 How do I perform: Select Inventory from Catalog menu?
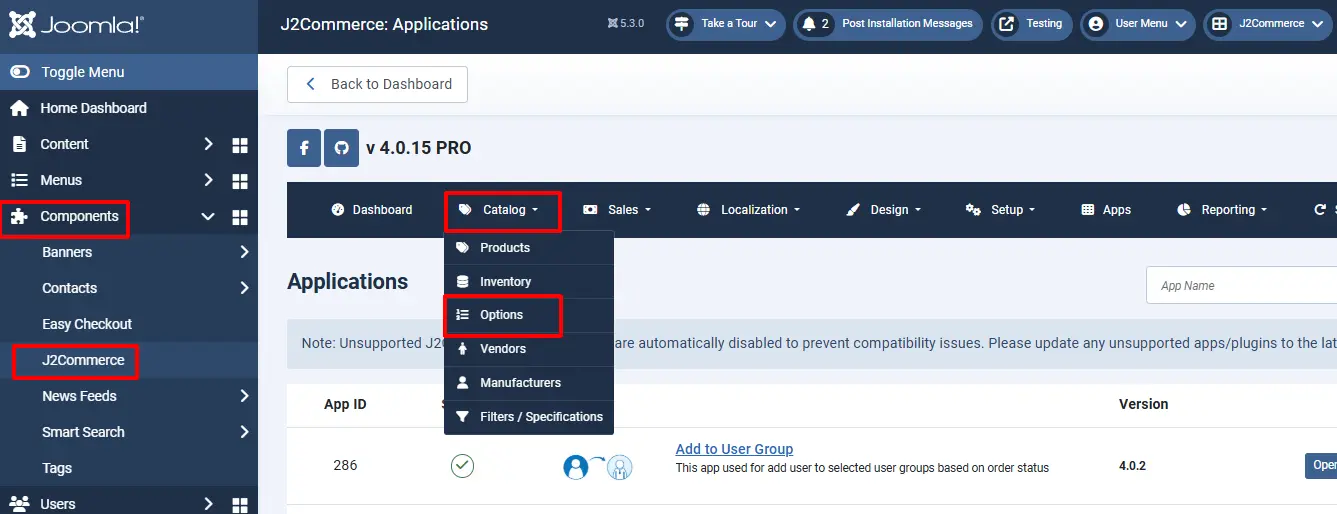point(529,282)
